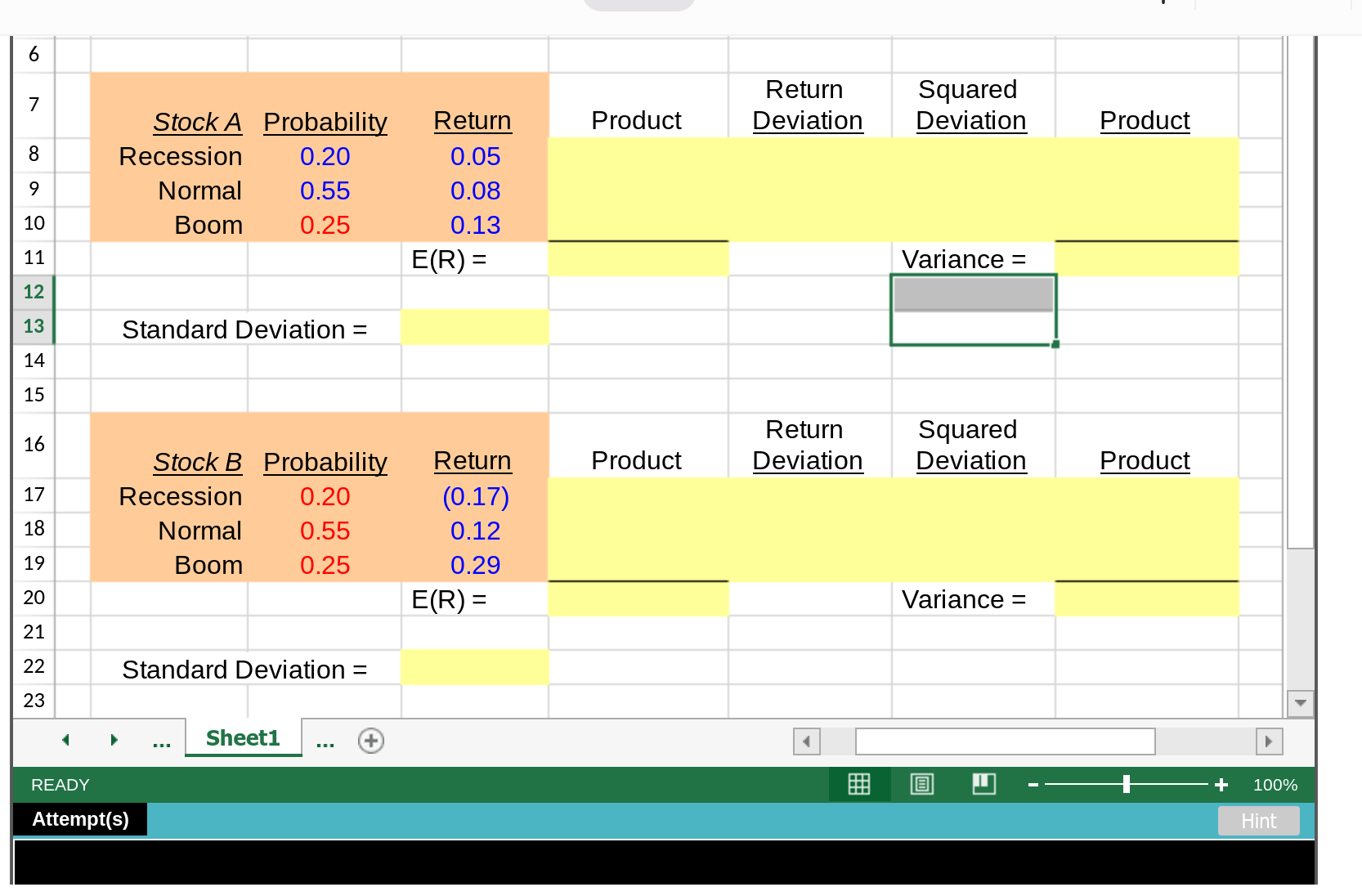Switch to Normal view in the status bar
Screen dimensions: 1362x896
click(x=859, y=784)
